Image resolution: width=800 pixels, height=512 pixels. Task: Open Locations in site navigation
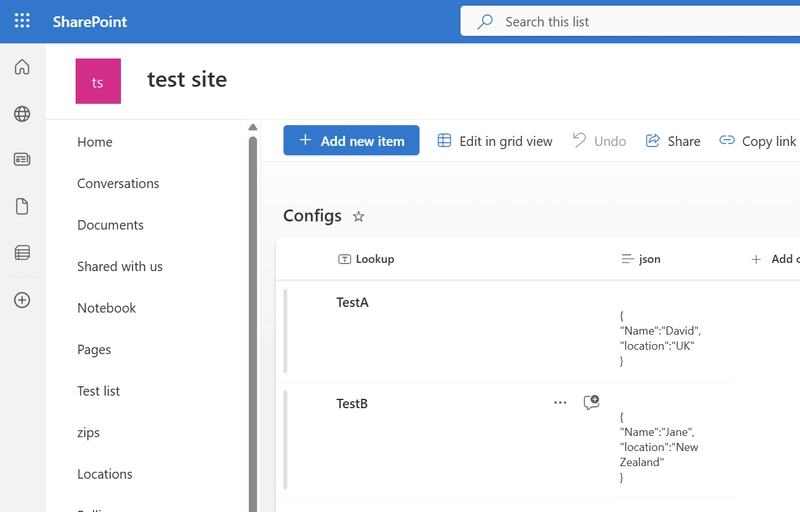tap(105, 474)
